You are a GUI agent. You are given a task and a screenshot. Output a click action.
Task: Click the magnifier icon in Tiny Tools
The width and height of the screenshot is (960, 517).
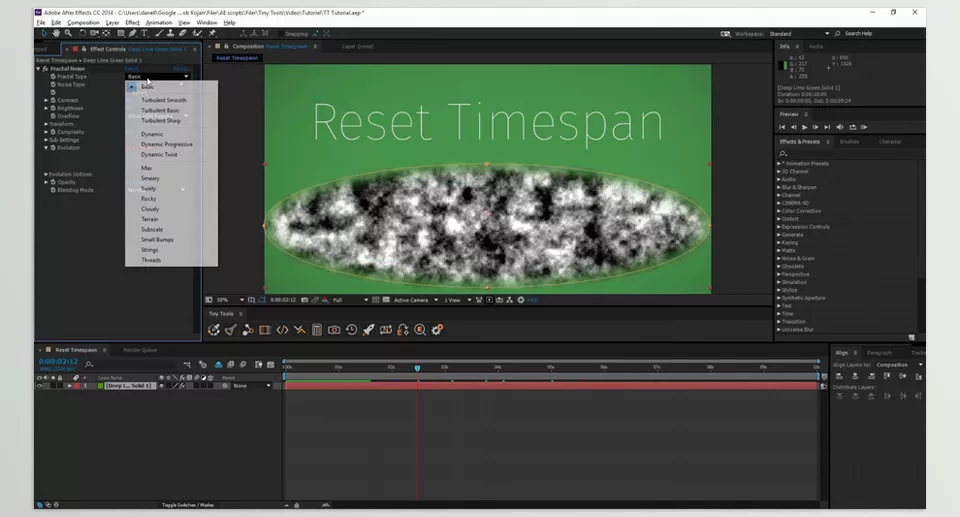(420, 330)
